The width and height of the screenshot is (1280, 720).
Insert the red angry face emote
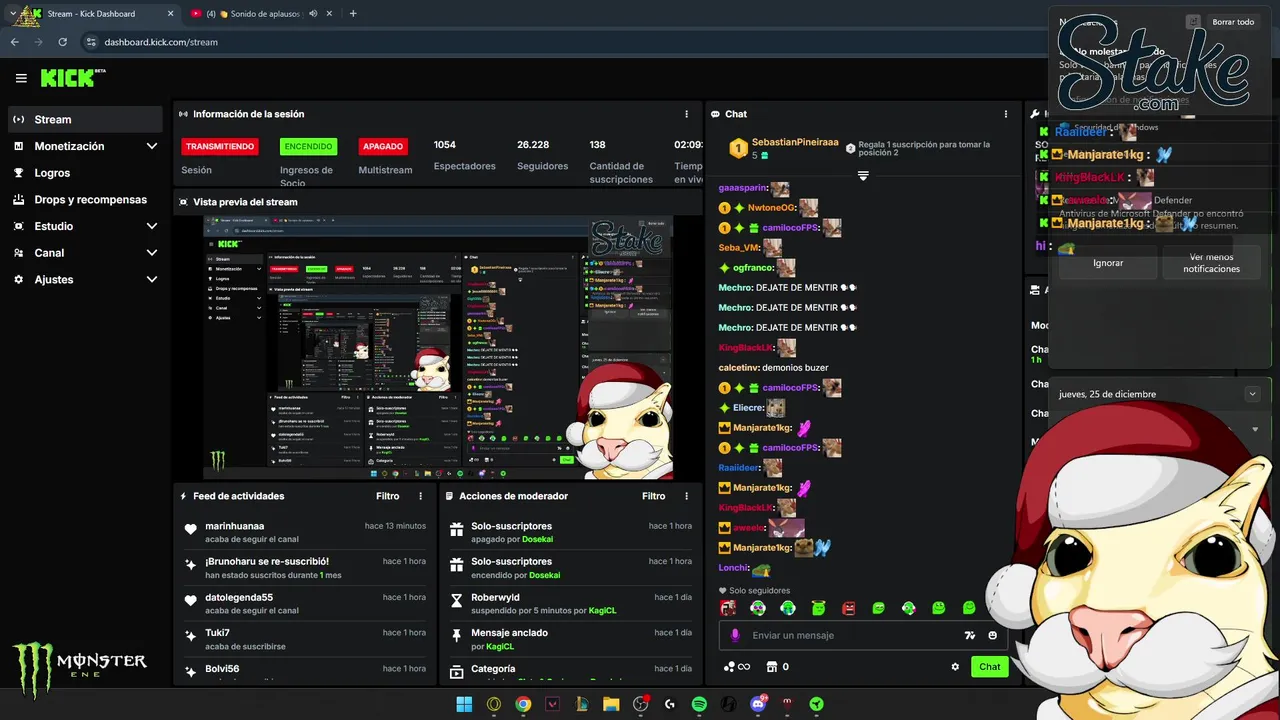(848, 608)
